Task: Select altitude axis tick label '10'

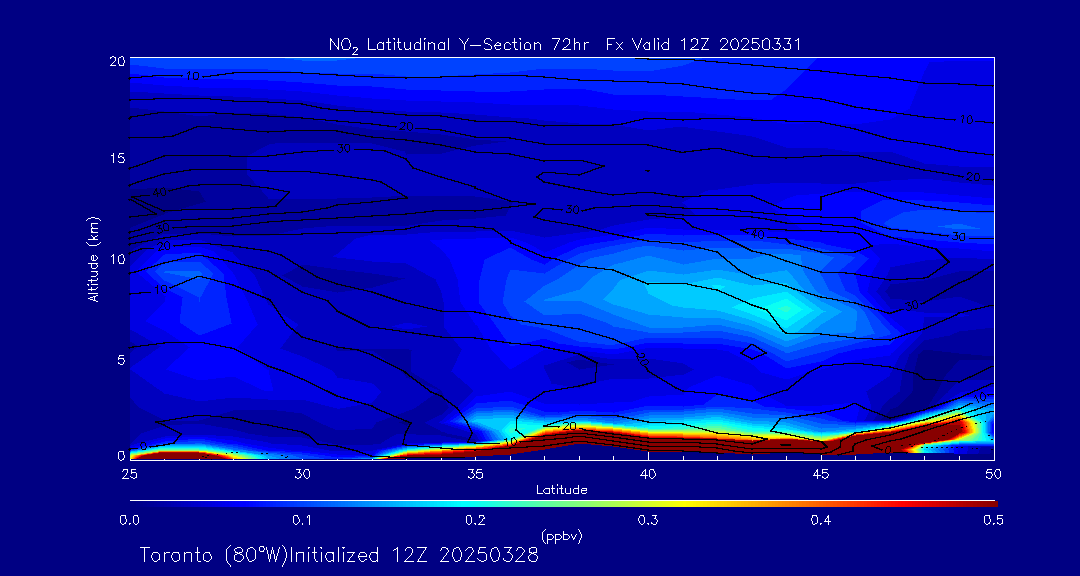Action: point(118,258)
